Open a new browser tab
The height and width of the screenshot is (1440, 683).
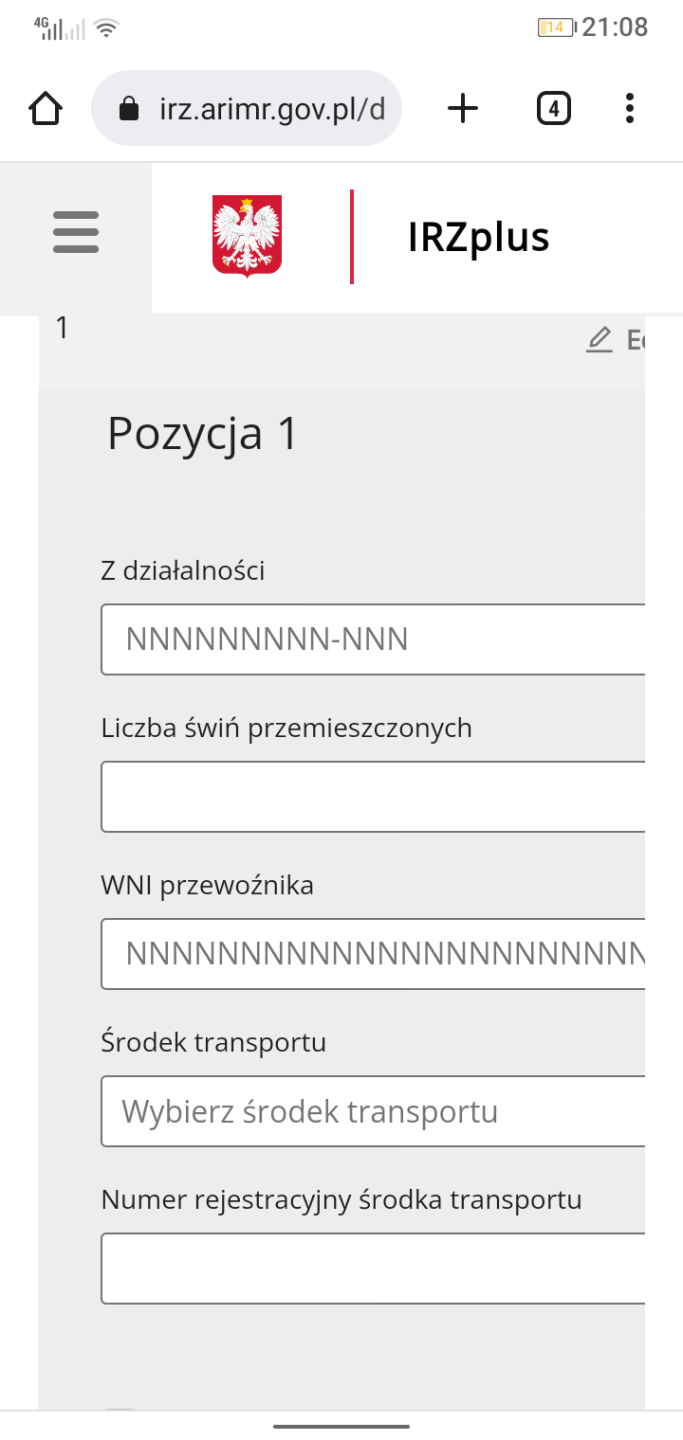tap(462, 108)
